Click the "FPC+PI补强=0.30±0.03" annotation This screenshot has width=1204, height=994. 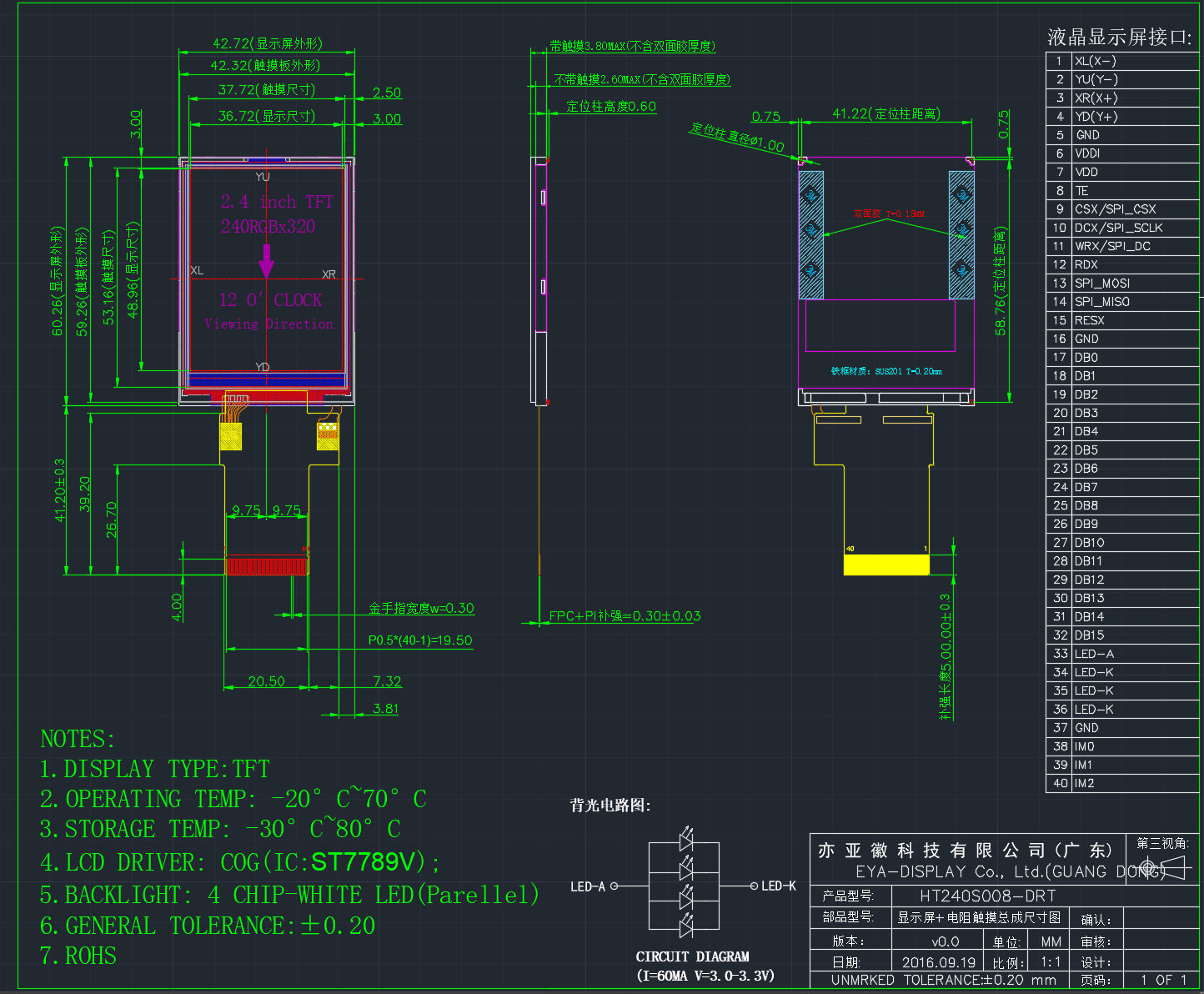(625, 616)
